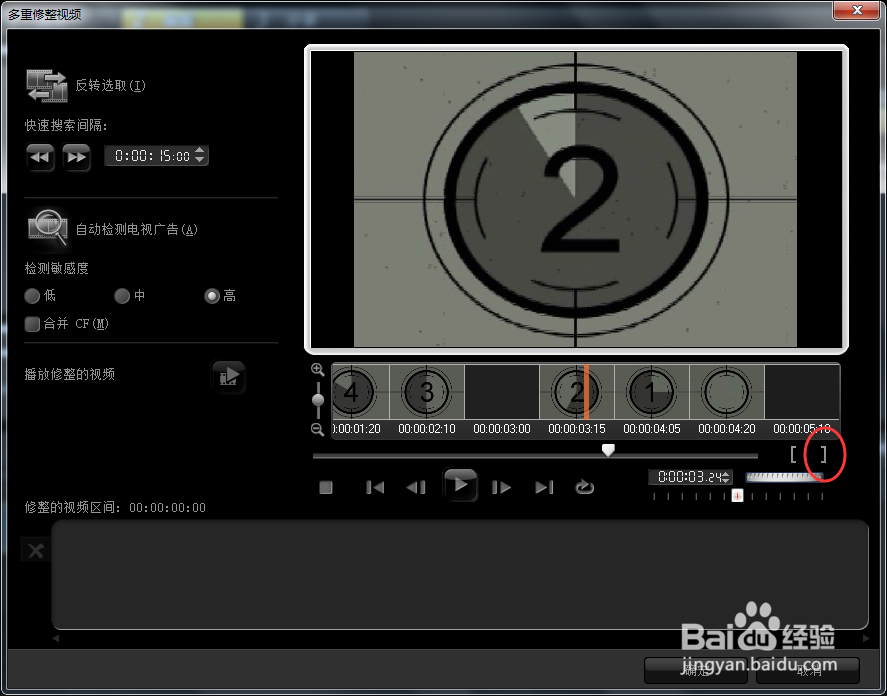Viewport: 887px width, 696px height.
Task: Increase the 0:00:15:00 search interval stepper
Action: 199,152
